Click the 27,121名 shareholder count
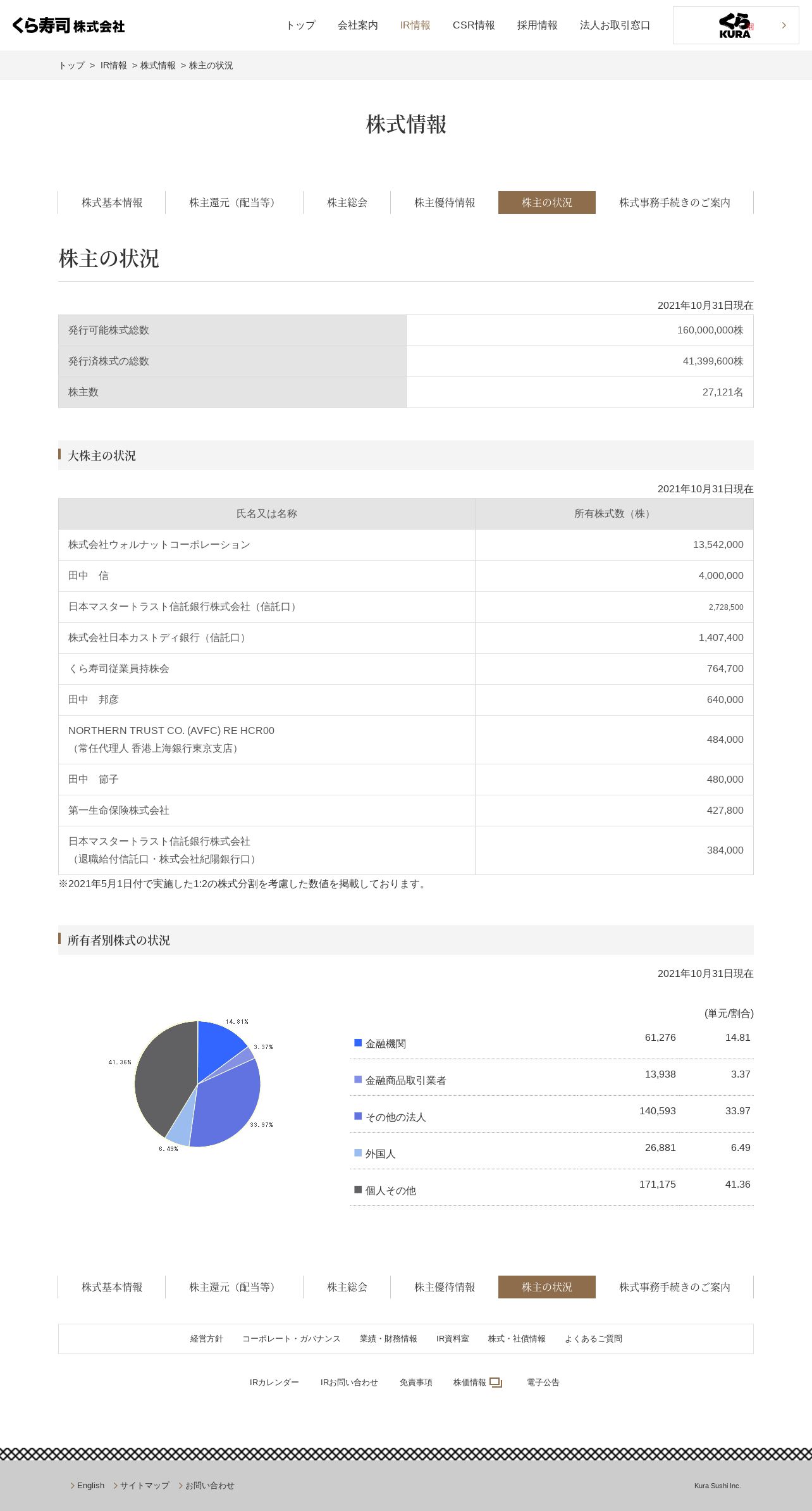This screenshot has width=812, height=1511. [723, 392]
